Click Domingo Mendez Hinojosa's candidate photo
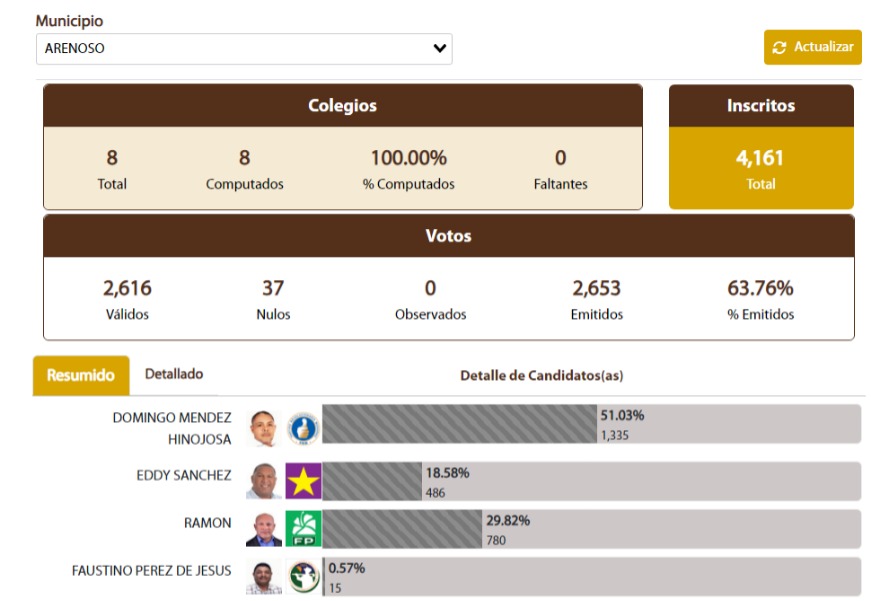 click(263, 427)
